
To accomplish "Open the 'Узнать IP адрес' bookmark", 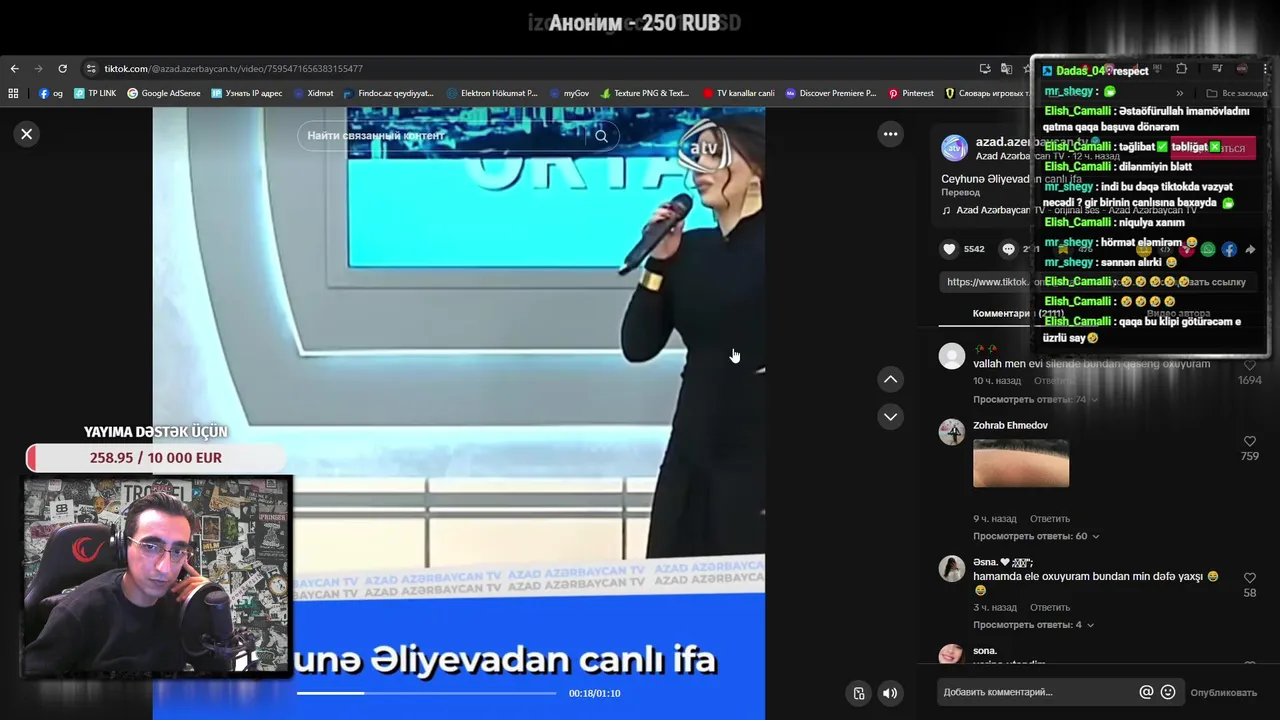I will [x=247, y=93].
